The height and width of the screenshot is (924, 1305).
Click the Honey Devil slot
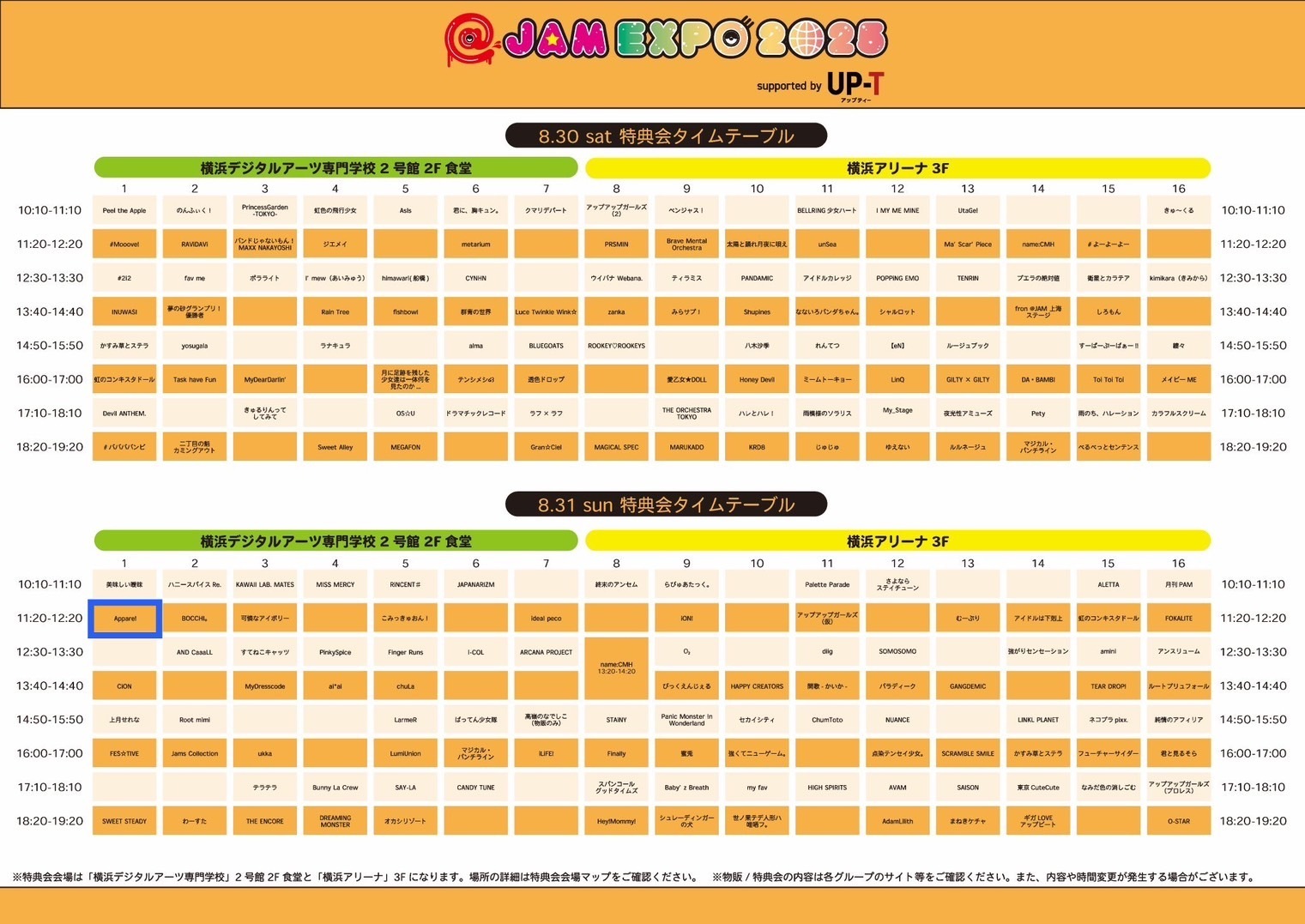click(x=758, y=379)
